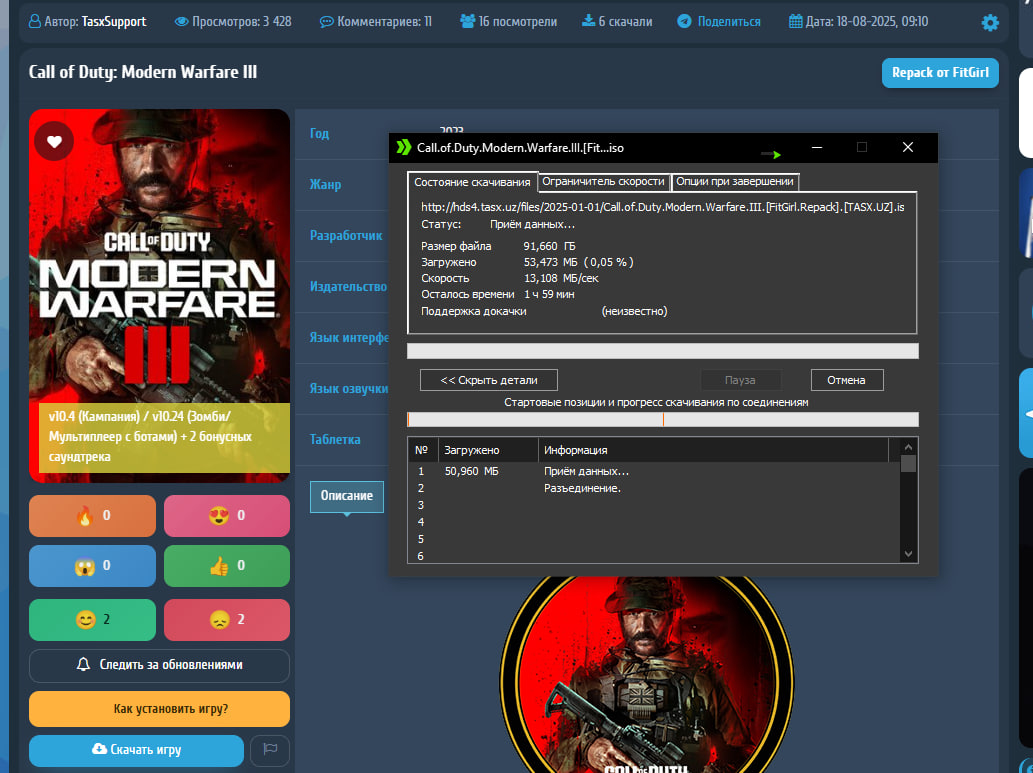
Task: React with the smiling emoji button
Action: tap(92, 620)
